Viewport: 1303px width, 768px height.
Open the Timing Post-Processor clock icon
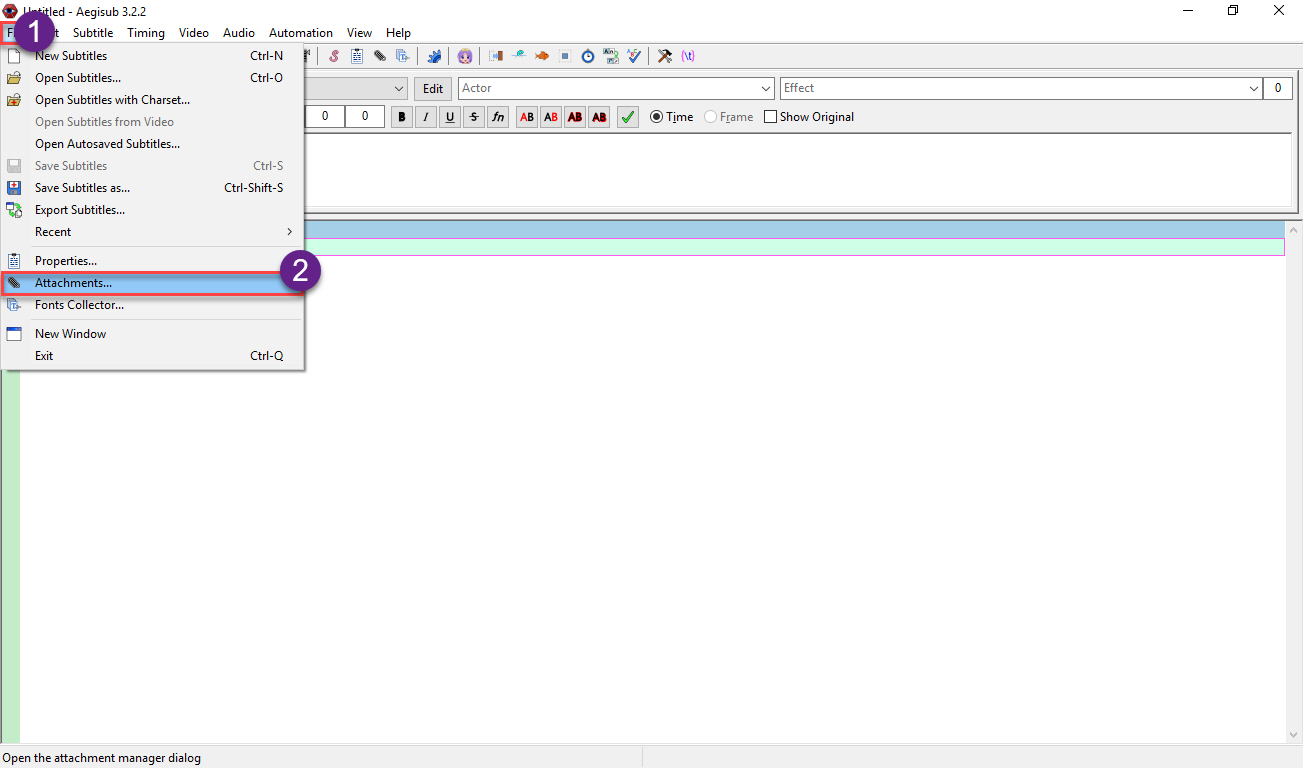point(588,56)
